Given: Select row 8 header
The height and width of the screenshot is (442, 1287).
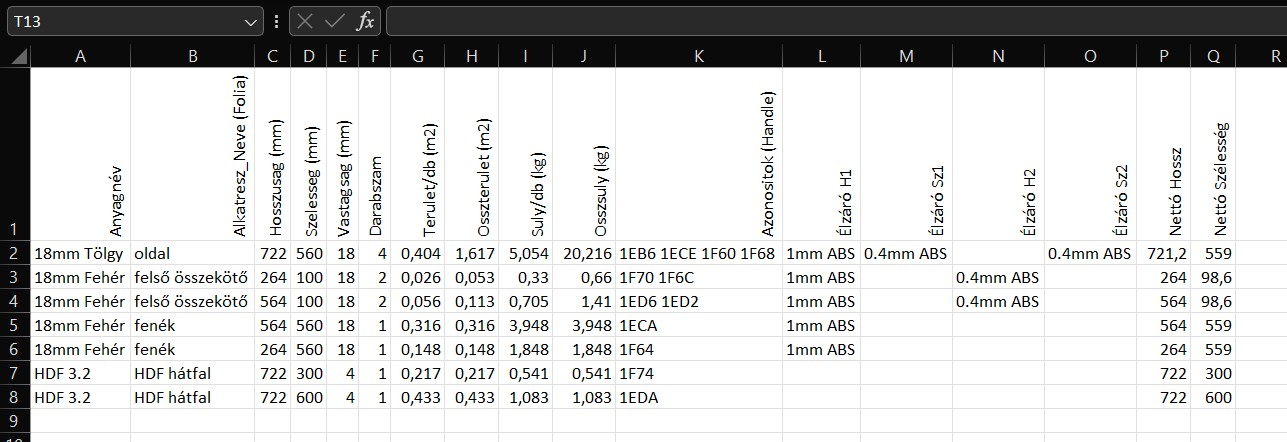Looking at the screenshot, I should [x=15, y=397].
